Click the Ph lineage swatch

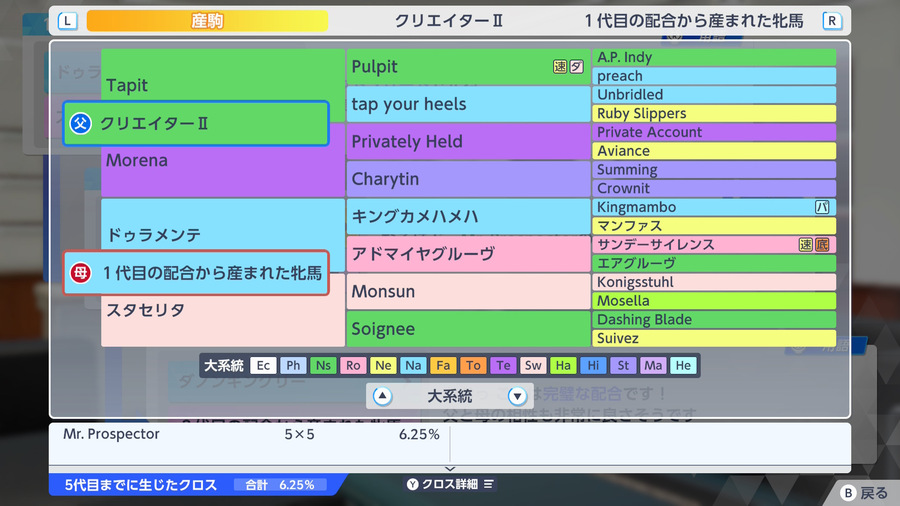[293, 365]
